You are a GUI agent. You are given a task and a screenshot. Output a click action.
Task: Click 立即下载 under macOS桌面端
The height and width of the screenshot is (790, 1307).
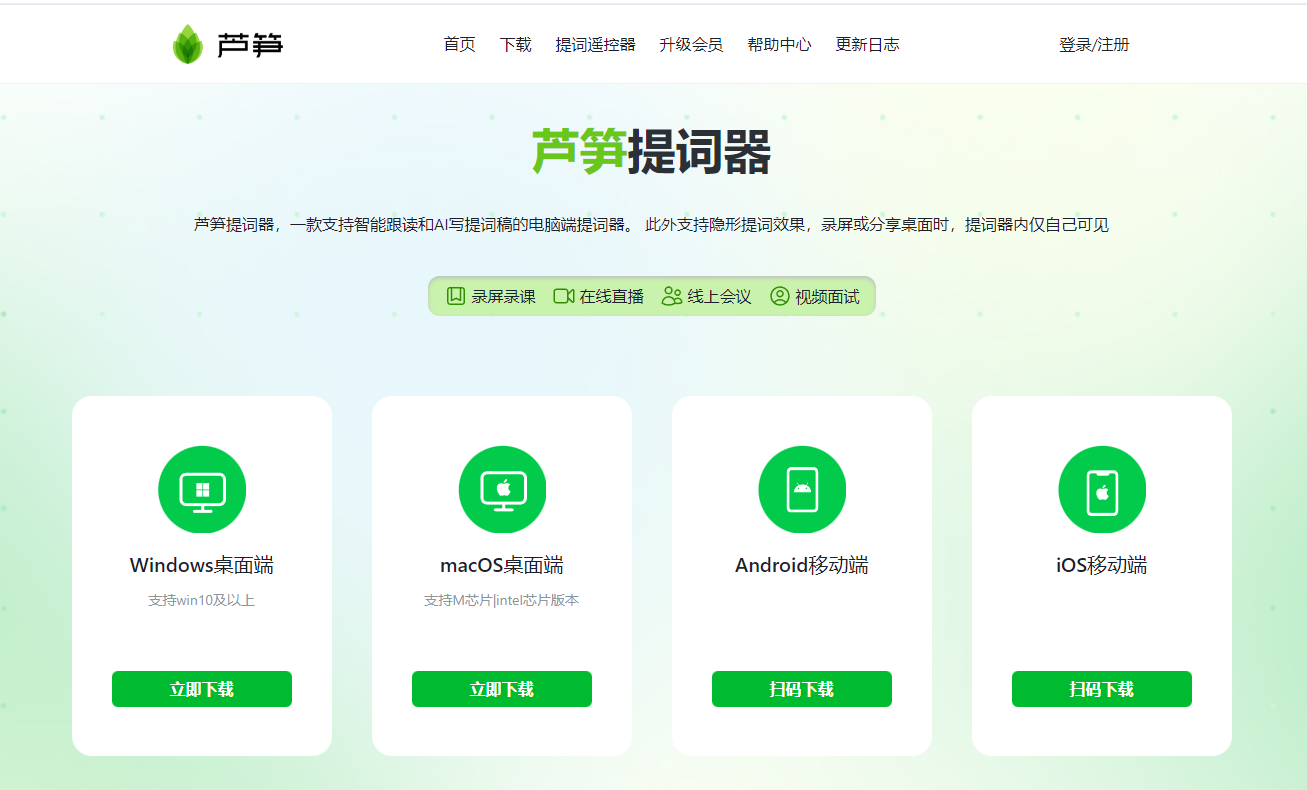(501, 689)
